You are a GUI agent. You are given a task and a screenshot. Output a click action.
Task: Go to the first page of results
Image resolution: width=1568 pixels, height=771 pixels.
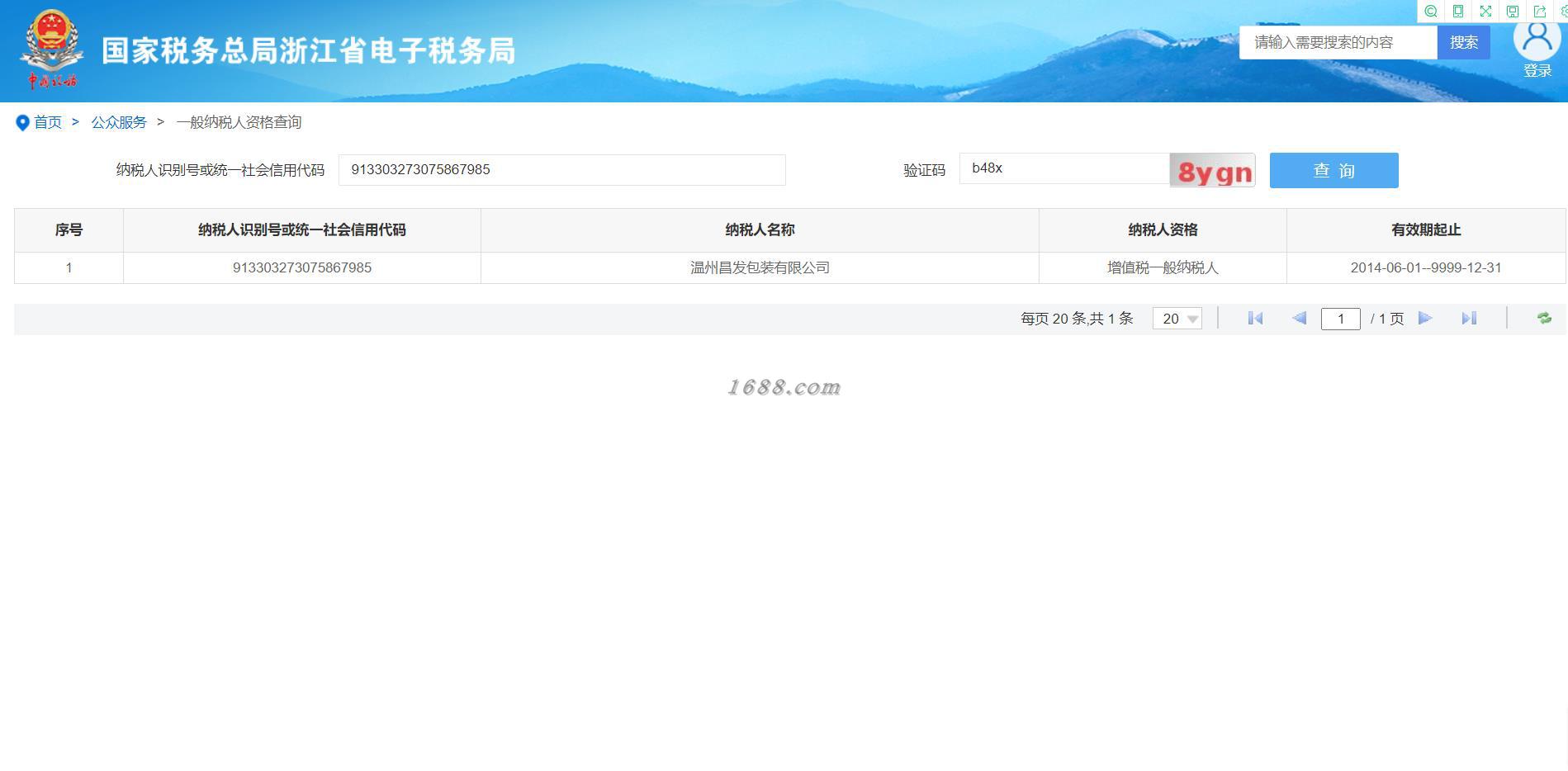[1255, 319]
